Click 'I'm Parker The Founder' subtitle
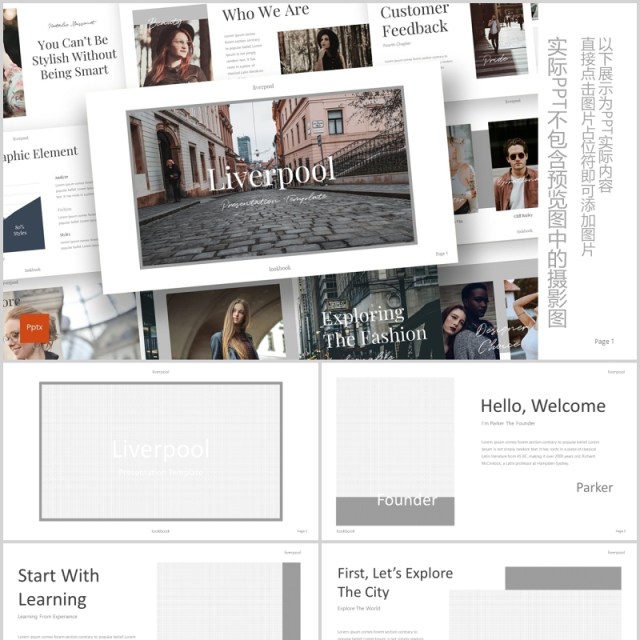Viewport: 640px width, 640px height. (508, 423)
